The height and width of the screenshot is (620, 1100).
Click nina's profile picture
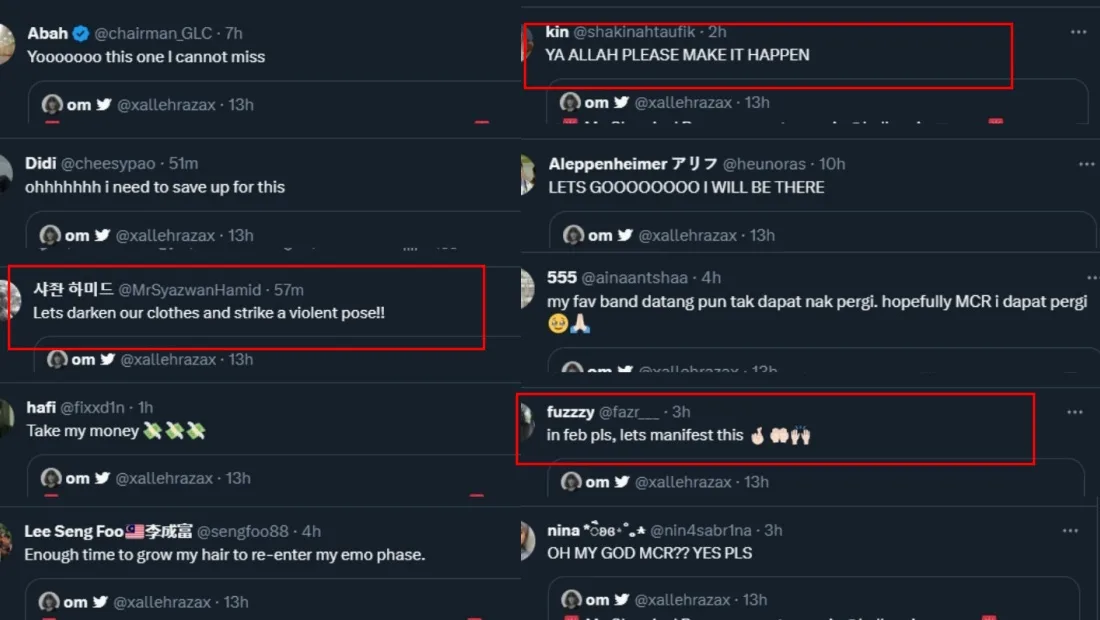[x=527, y=541]
